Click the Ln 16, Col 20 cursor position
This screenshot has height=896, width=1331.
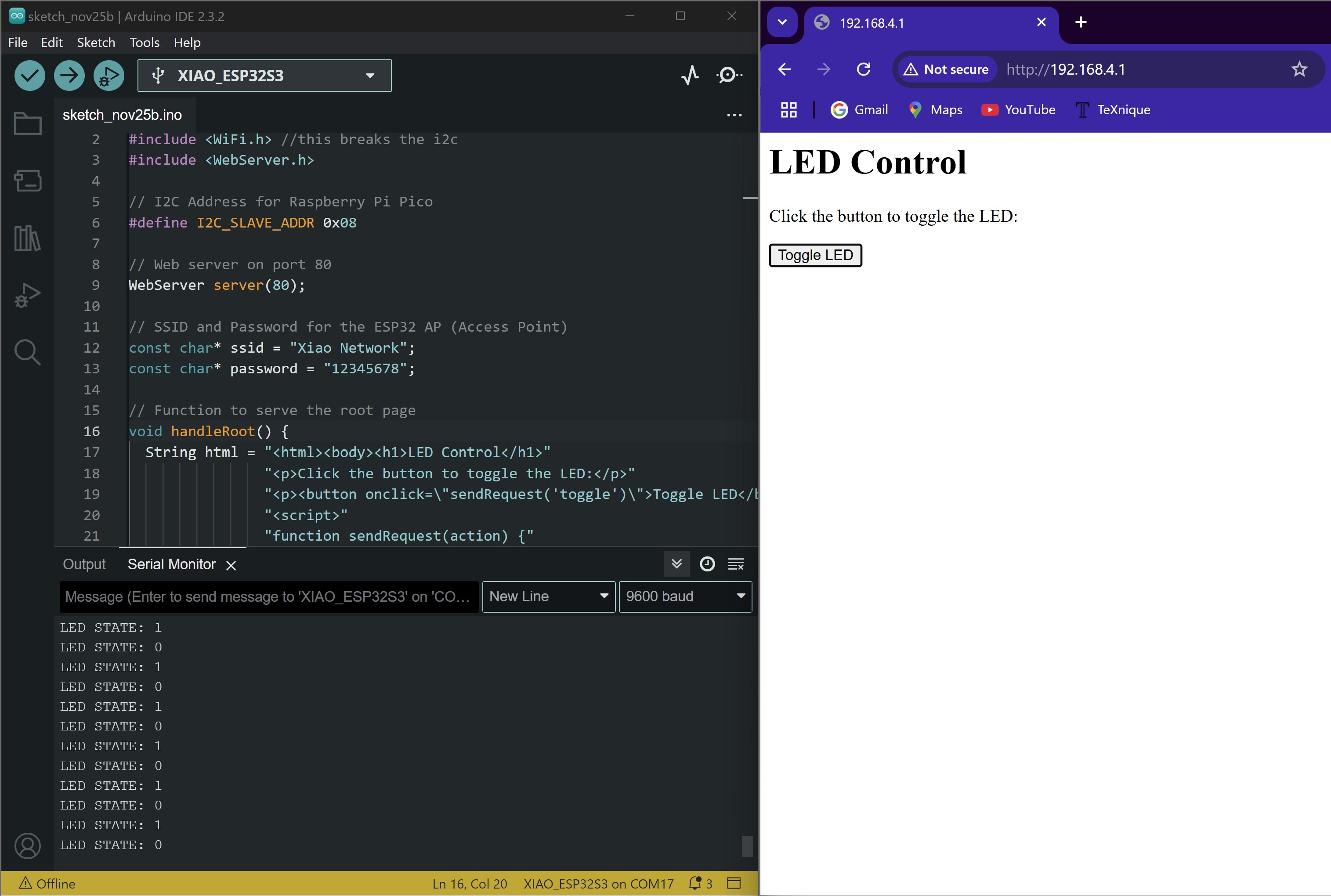[470, 883]
